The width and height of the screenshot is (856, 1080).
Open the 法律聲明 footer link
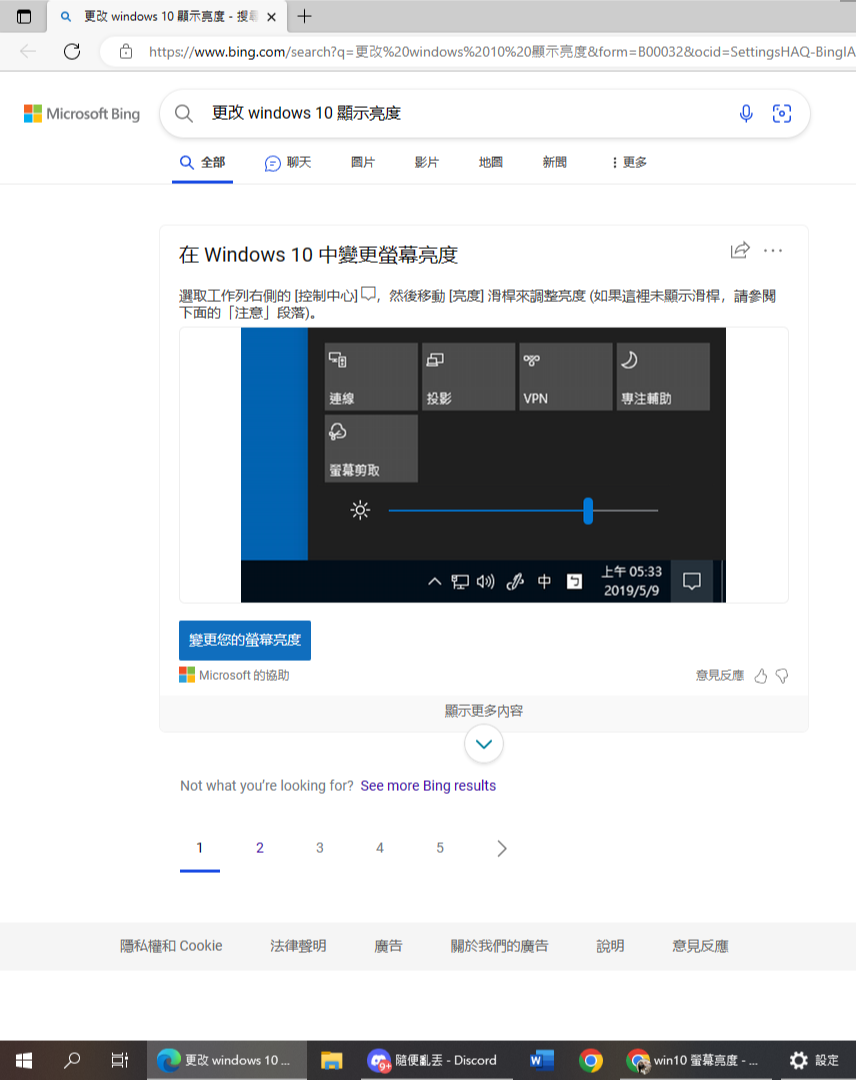(298, 946)
